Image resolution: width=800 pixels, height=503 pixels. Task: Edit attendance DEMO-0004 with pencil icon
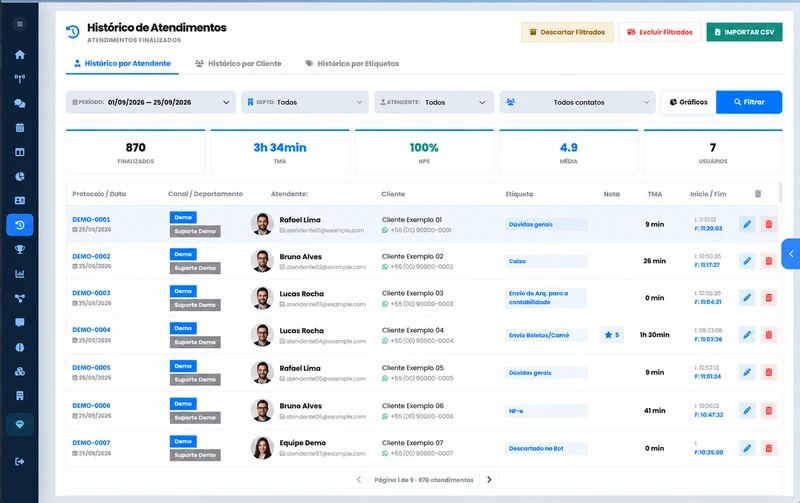(x=747, y=335)
